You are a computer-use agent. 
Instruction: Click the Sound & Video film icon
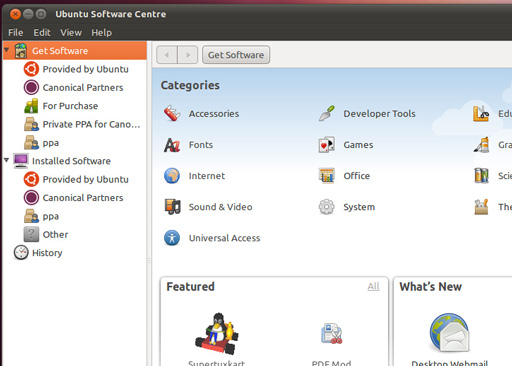(x=172, y=207)
